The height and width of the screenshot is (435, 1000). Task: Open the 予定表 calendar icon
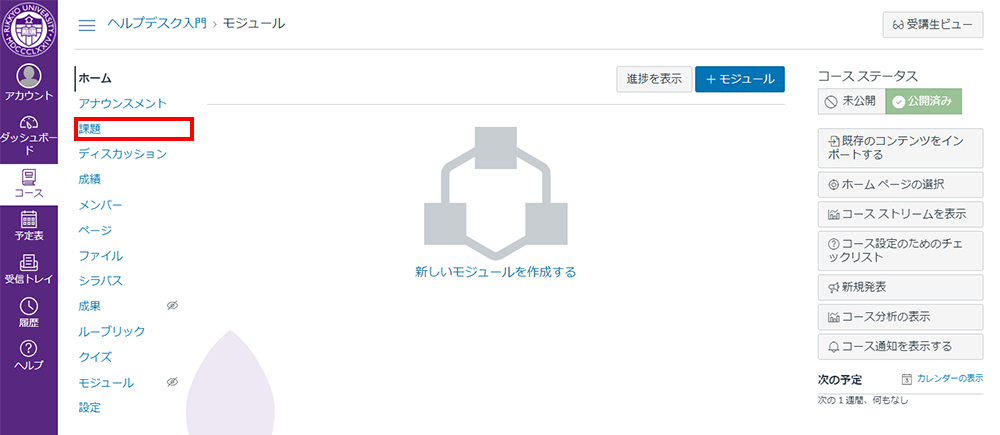(28, 226)
